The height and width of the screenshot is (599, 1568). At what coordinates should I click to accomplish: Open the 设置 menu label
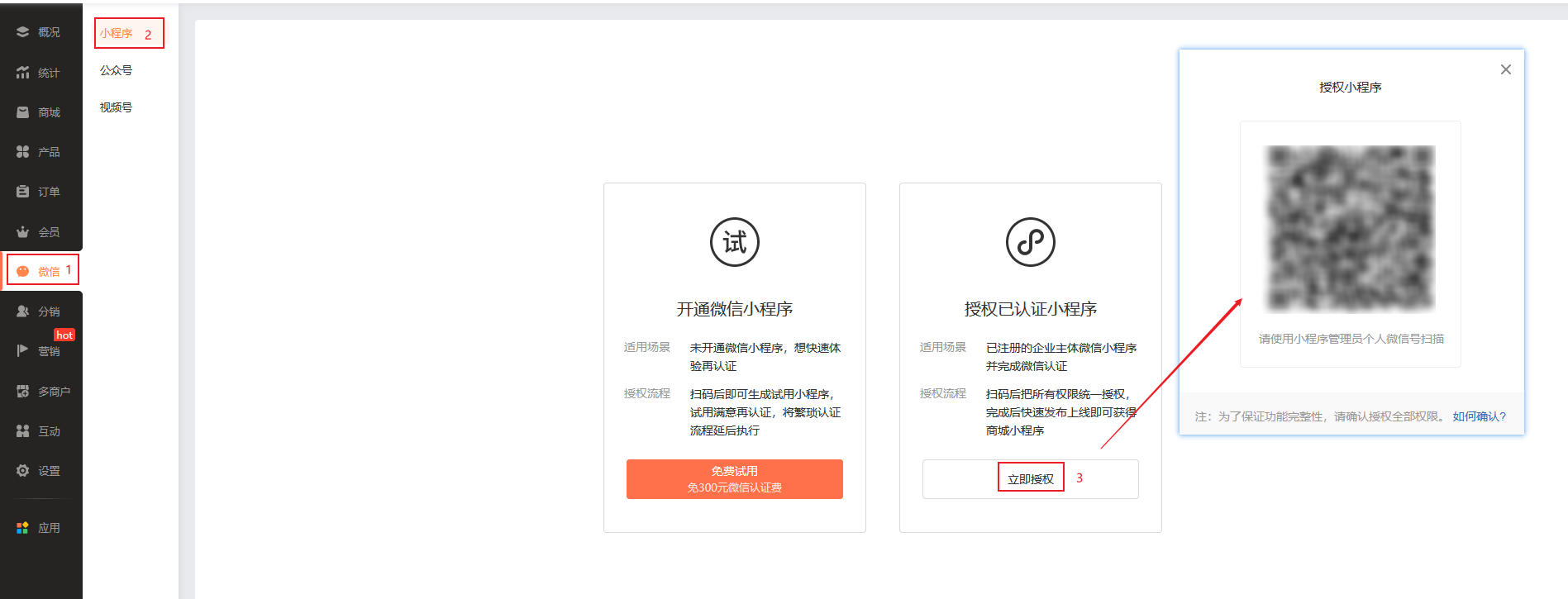pyautogui.click(x=49, y=471)
